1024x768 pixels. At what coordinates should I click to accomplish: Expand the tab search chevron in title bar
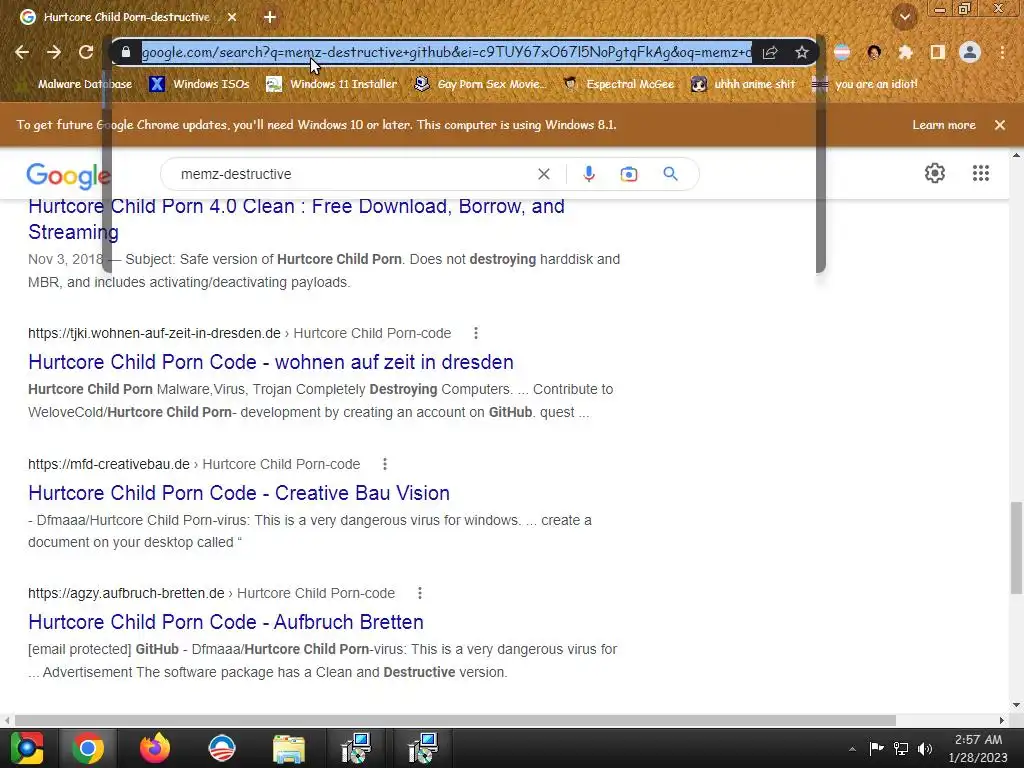click(904, 17)
